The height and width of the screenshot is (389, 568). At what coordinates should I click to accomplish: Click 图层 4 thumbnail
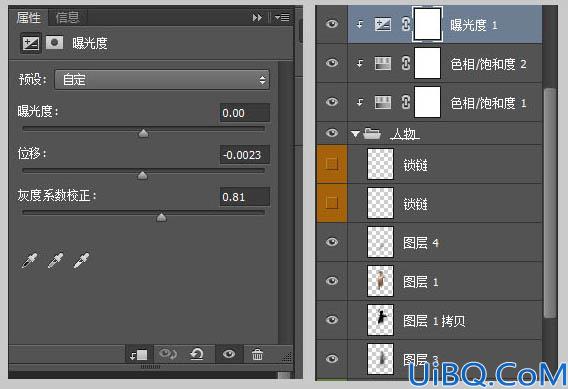point(380,242)
